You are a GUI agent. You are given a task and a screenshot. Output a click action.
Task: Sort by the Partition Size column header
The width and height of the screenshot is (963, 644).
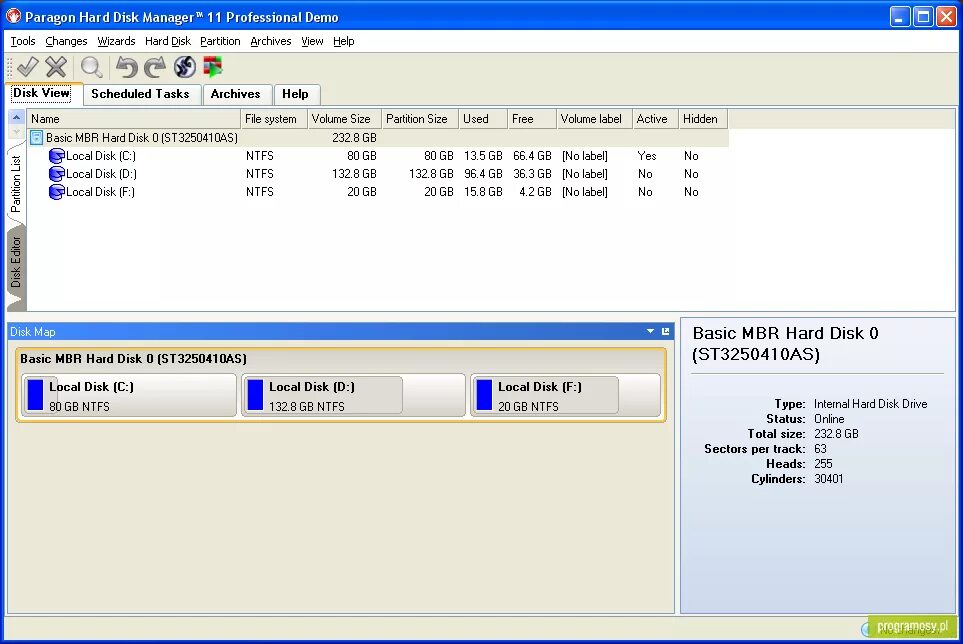tap(420, 119)
